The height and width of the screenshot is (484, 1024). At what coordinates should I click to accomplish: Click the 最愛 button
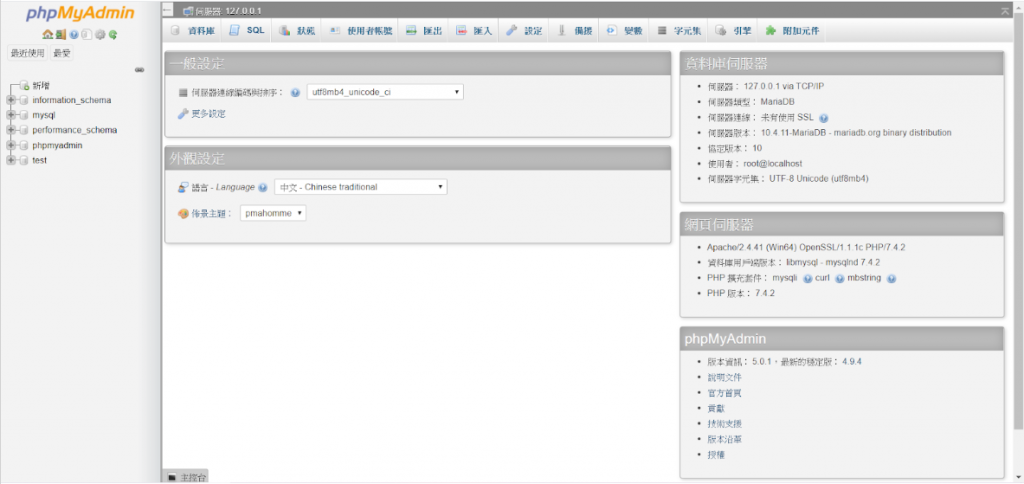[62, 54]
